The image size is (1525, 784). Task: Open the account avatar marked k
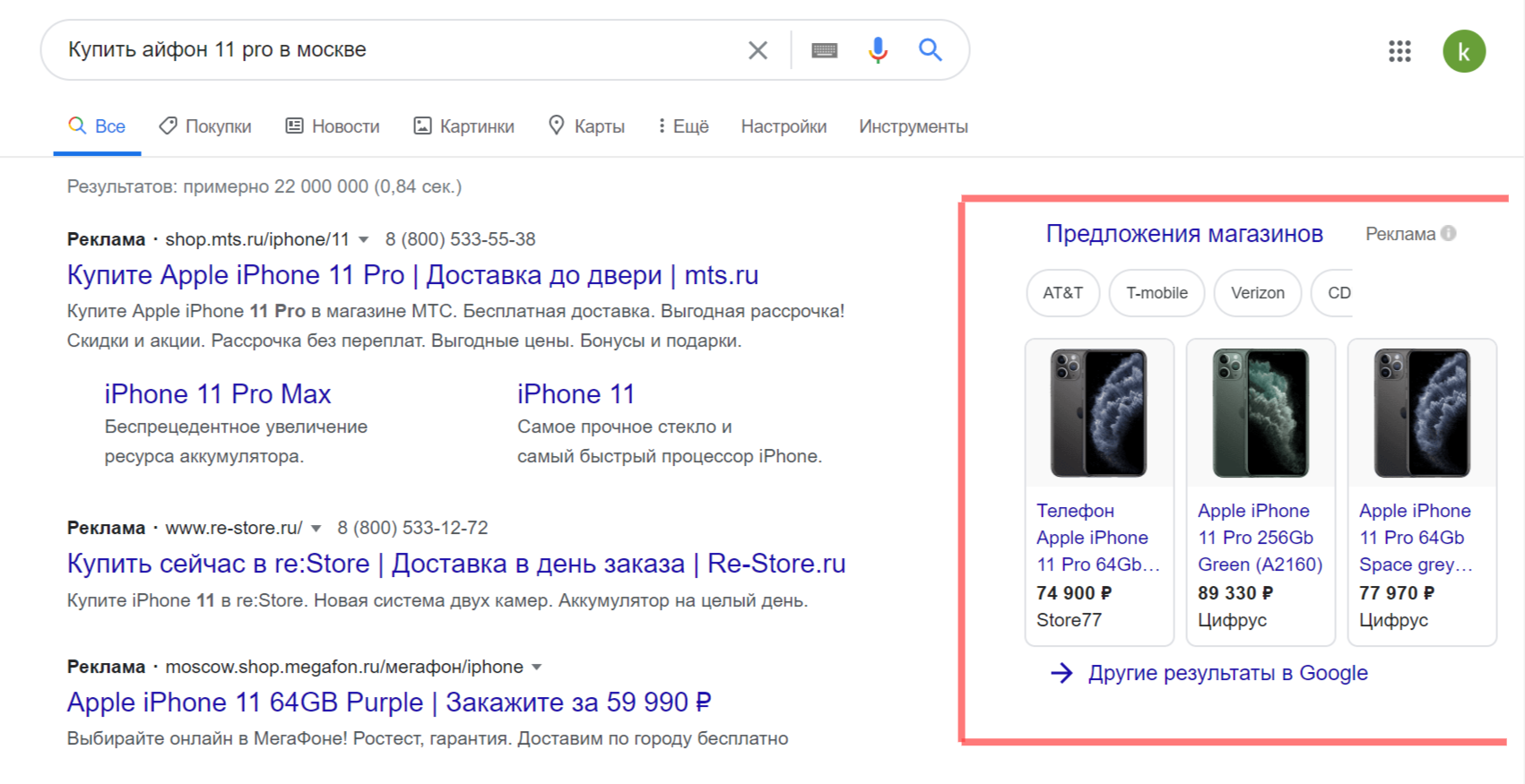1464,52
